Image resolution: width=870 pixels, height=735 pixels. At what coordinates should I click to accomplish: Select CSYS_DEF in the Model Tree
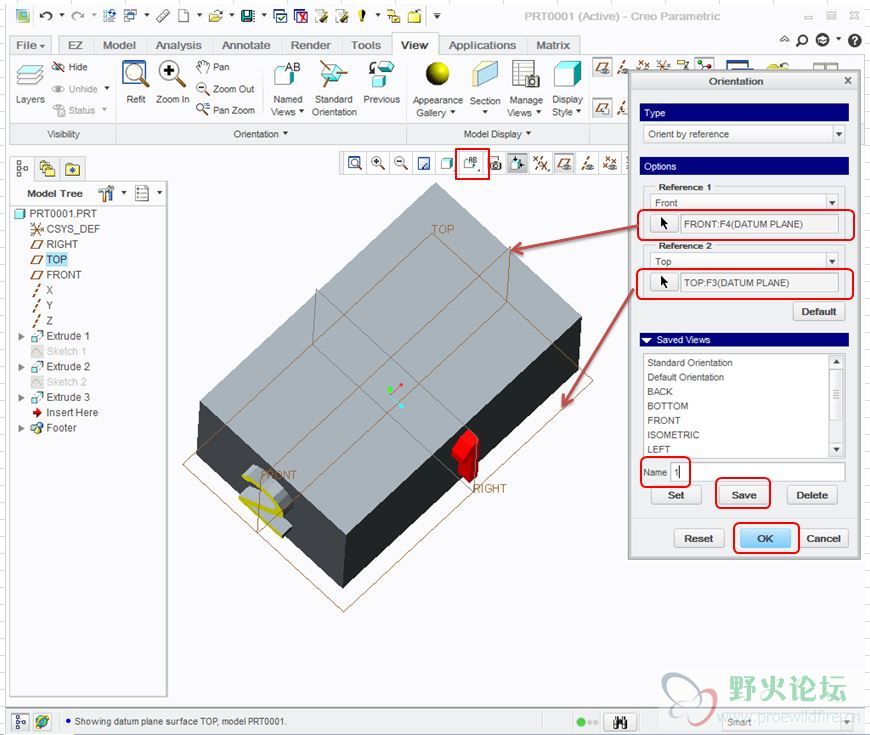65,229
